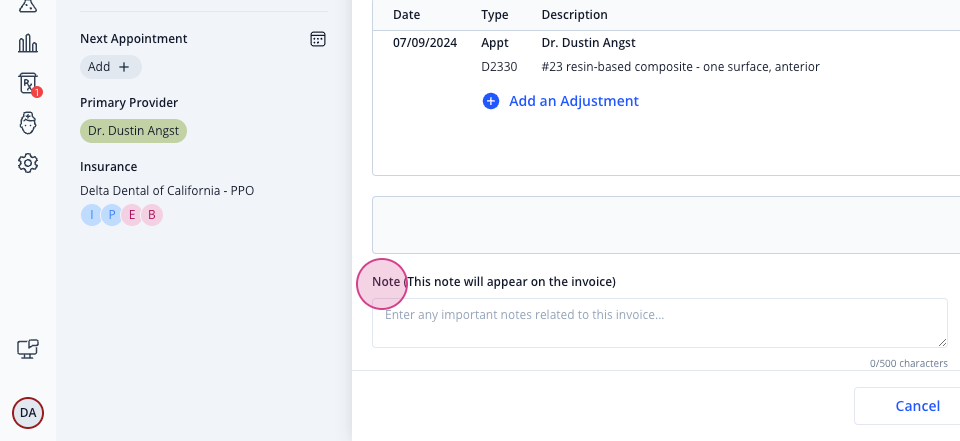
Task: Click the note textarea resize handle
Action: coord(943,342)
